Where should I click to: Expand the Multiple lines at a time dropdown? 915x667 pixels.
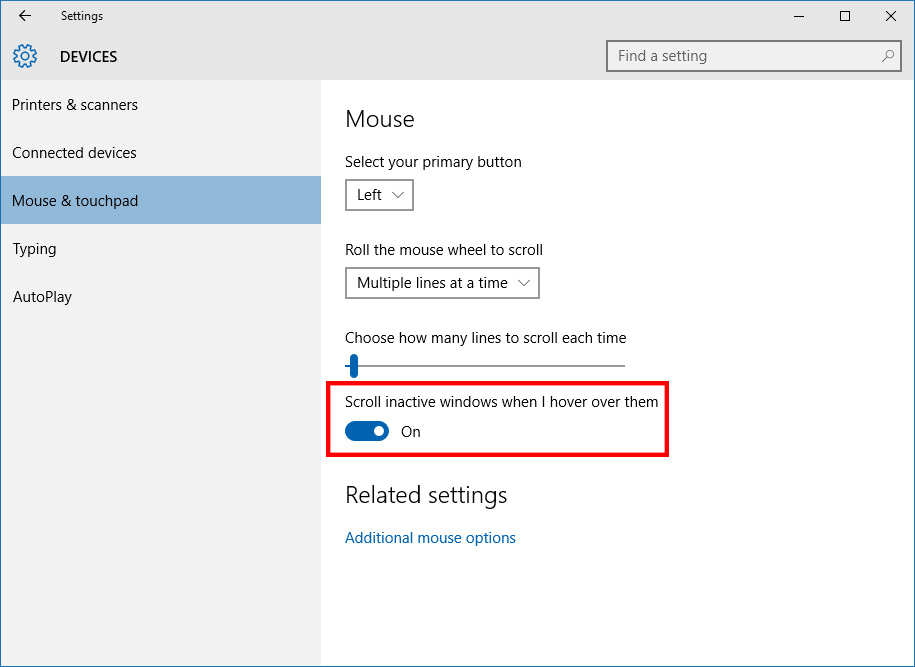coord(442,283)
